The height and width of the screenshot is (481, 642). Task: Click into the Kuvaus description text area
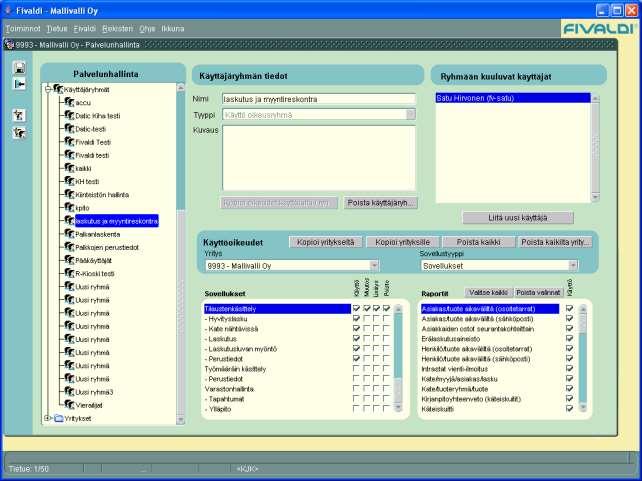(319, 158)
